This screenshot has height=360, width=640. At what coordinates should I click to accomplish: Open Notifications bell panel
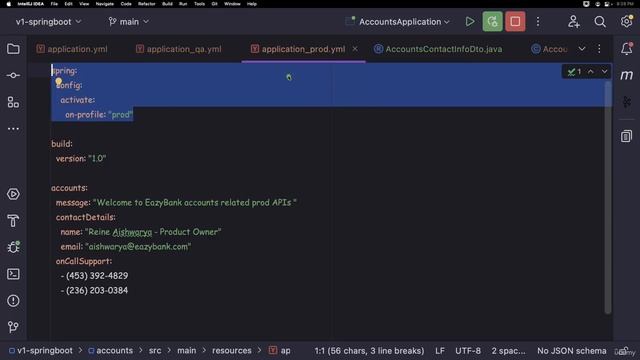[627, 49]
